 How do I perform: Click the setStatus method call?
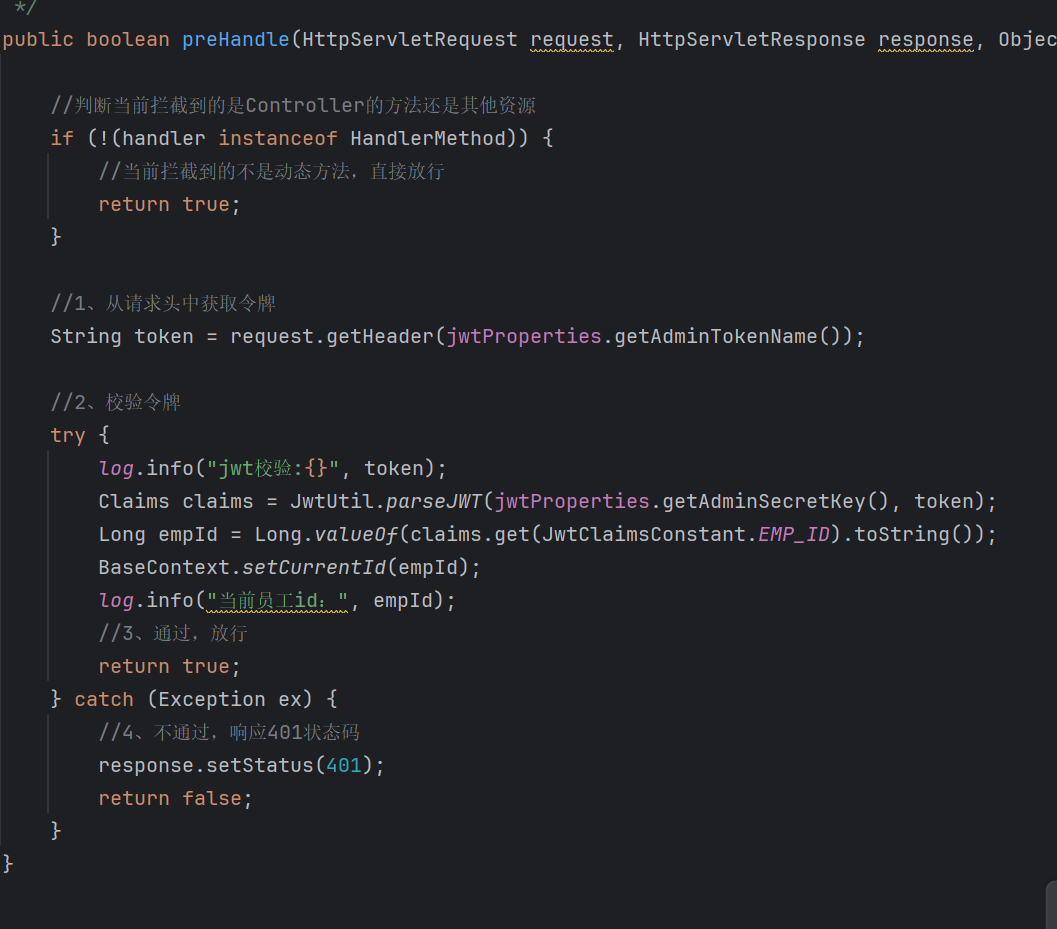click(260, 766)
